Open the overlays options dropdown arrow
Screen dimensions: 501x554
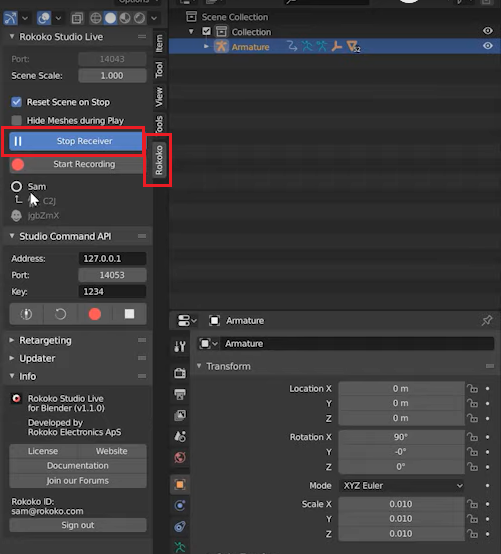coord(58,18)
